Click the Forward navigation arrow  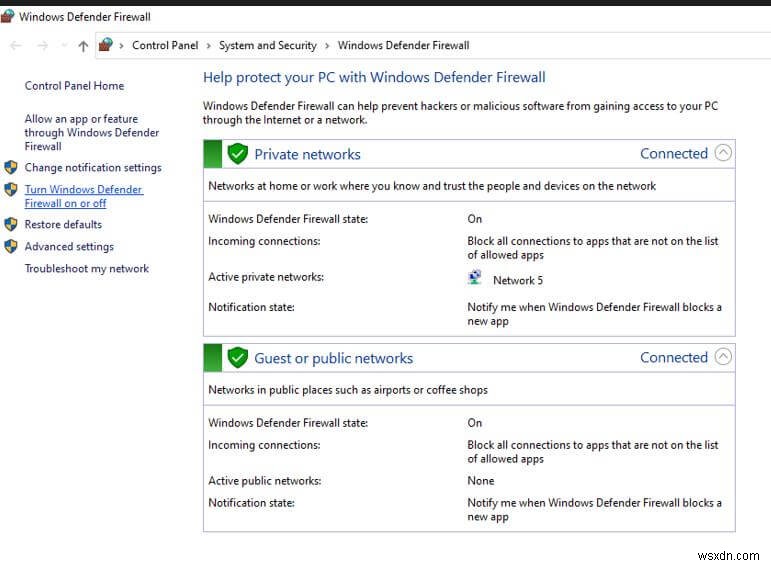point(43,46)
